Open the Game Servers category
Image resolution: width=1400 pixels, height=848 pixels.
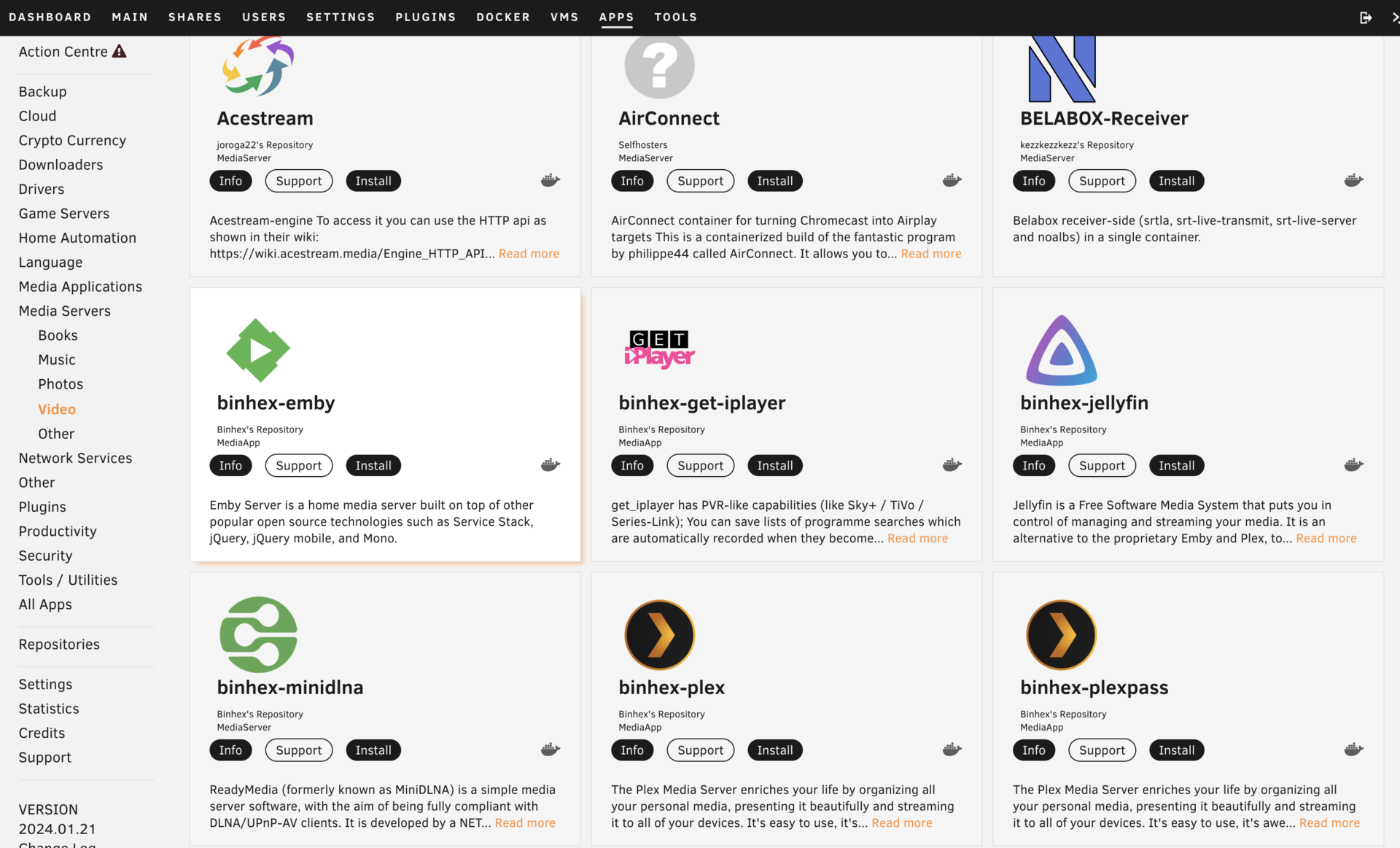point(64,213)
